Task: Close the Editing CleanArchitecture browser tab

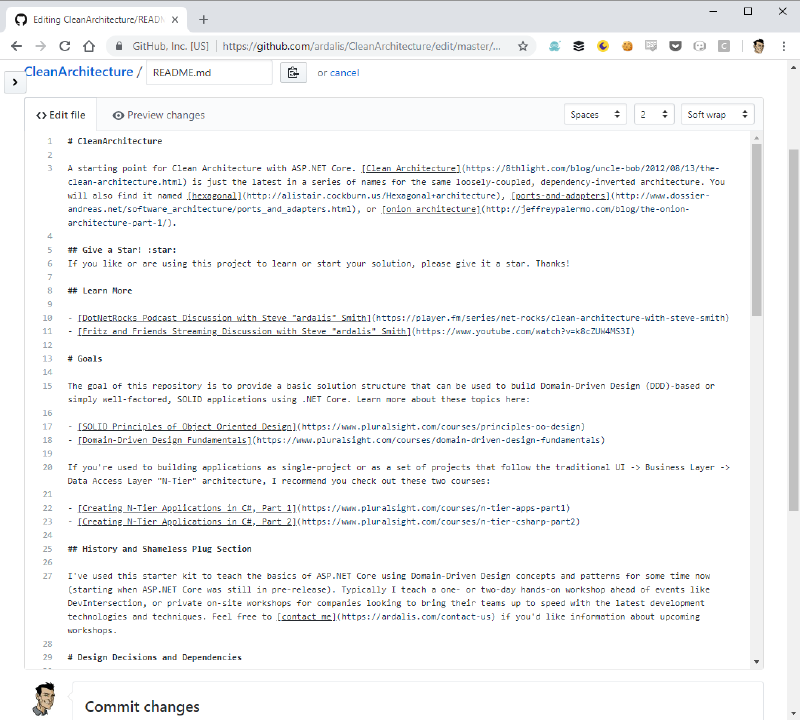Action: point(175,20)
